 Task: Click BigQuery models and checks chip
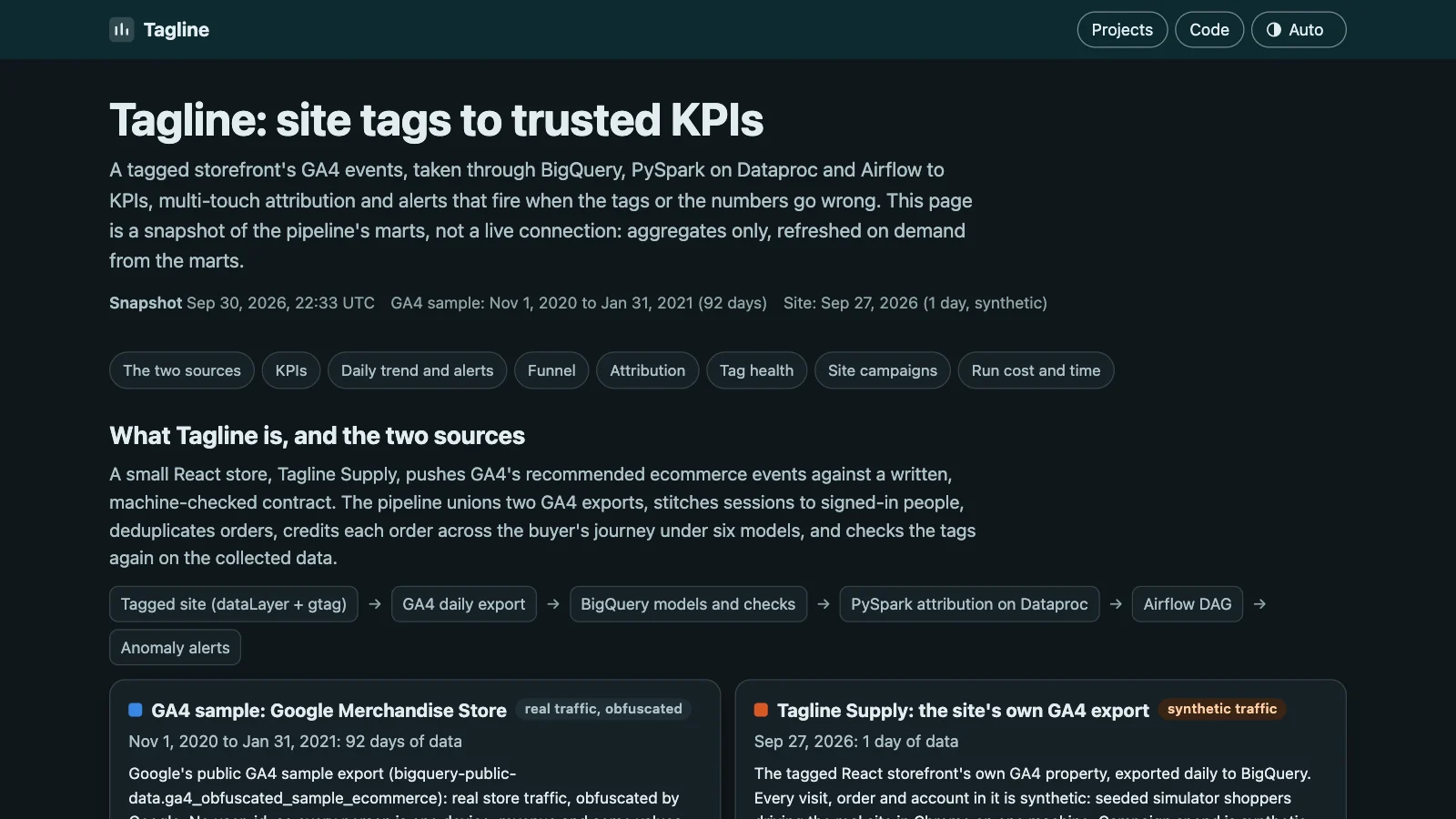coord(688,604)
